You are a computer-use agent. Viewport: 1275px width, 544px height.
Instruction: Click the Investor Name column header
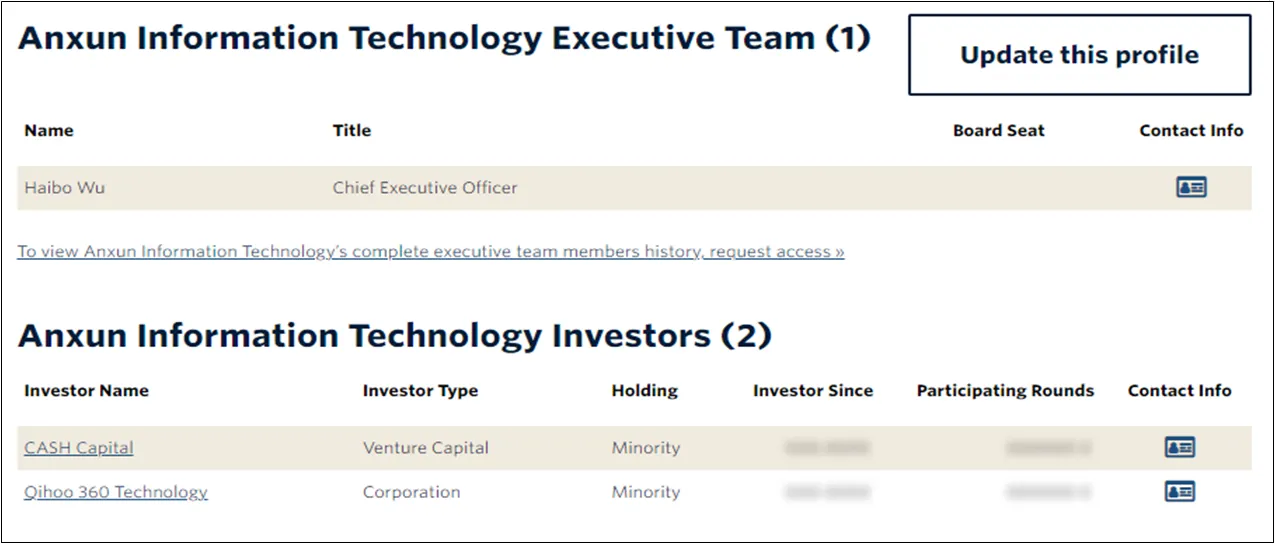86,391
